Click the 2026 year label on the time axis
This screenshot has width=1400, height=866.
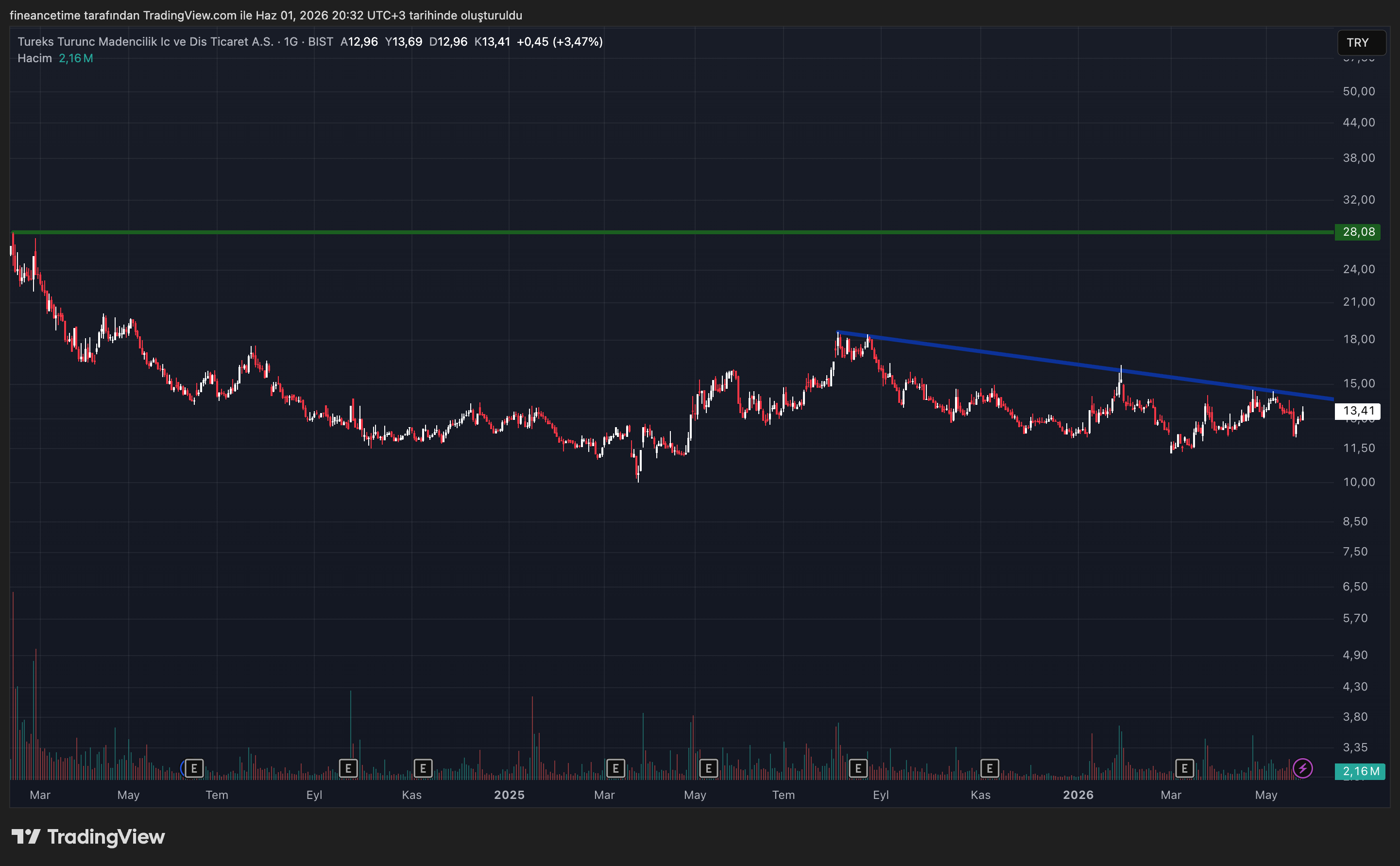(x=1078, y=795)
